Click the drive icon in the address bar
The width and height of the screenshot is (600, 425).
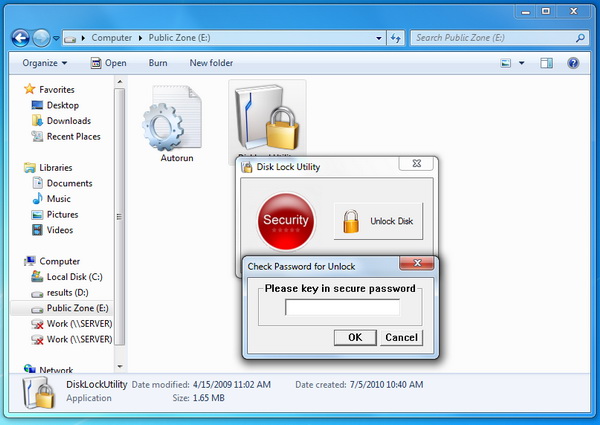point(70,38)
